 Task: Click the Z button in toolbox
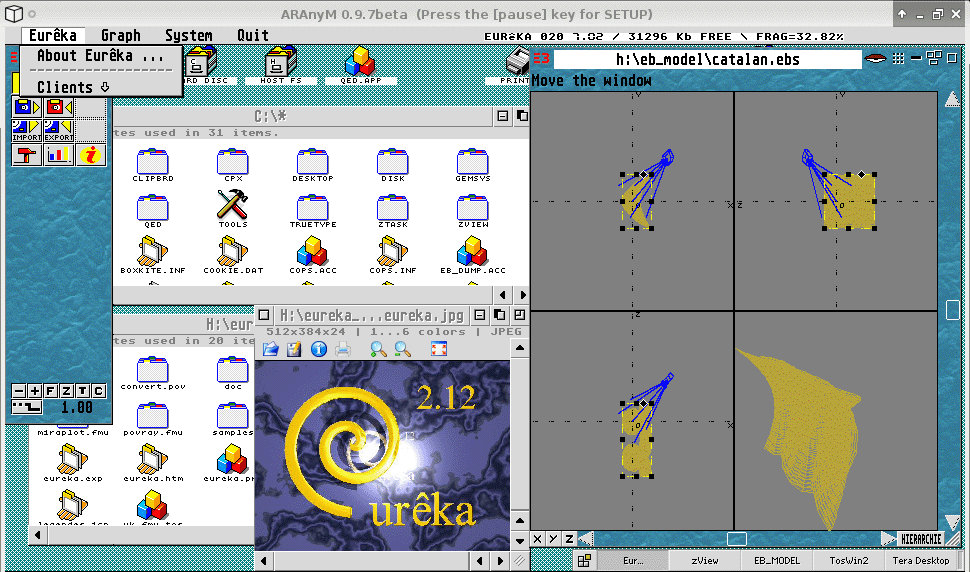[66, 391]
